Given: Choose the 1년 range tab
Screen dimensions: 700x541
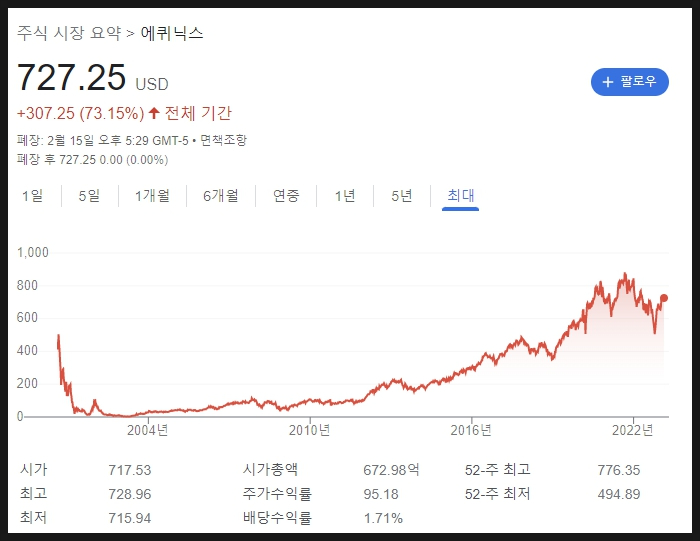Looking at the screenshot, I should pos(345,196).
